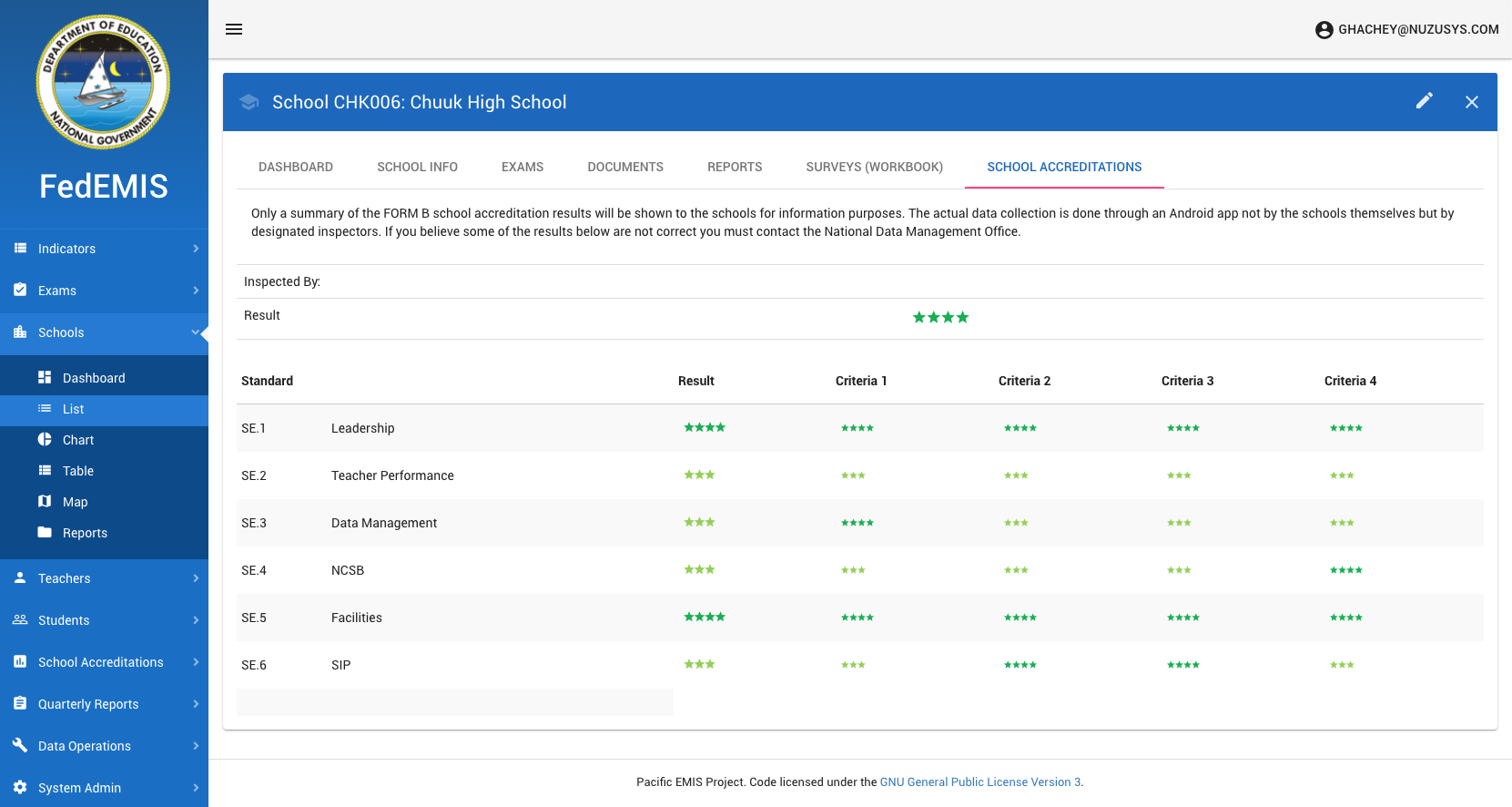1512x807 pixels.
Task: Expand the Indicators menu chevron
Action: (196, 249)
